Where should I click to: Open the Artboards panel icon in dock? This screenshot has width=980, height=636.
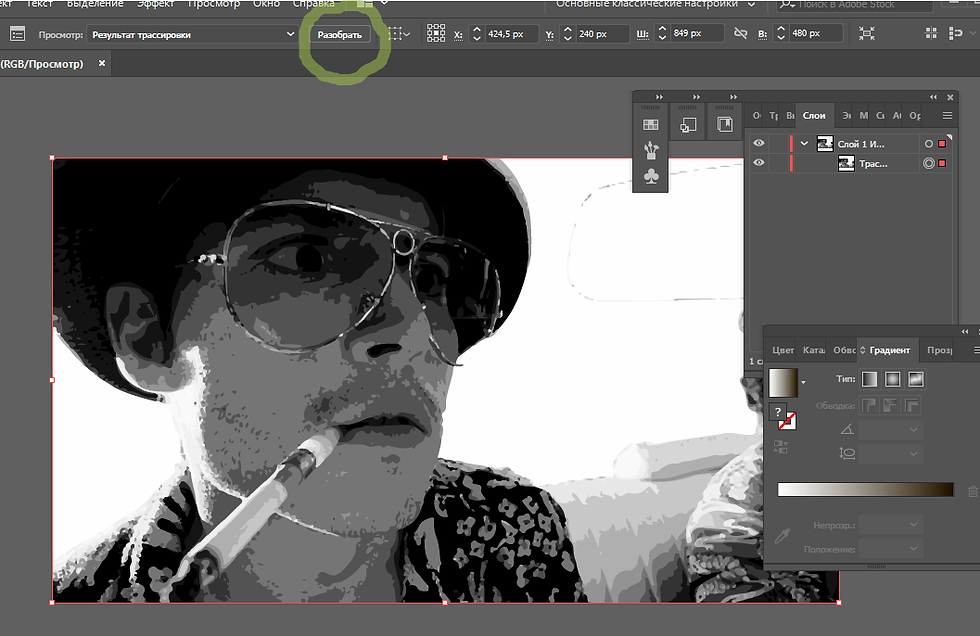tap(688, 125)
